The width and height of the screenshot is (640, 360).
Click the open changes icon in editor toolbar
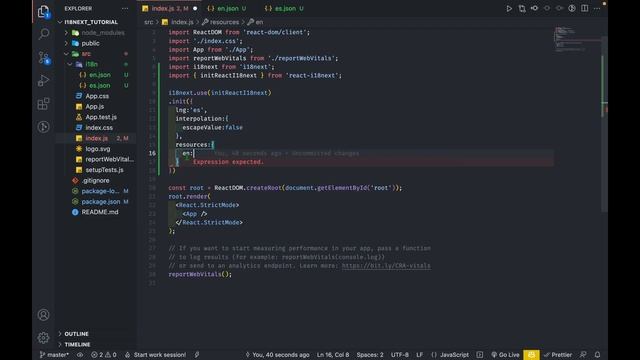(522, 8)
